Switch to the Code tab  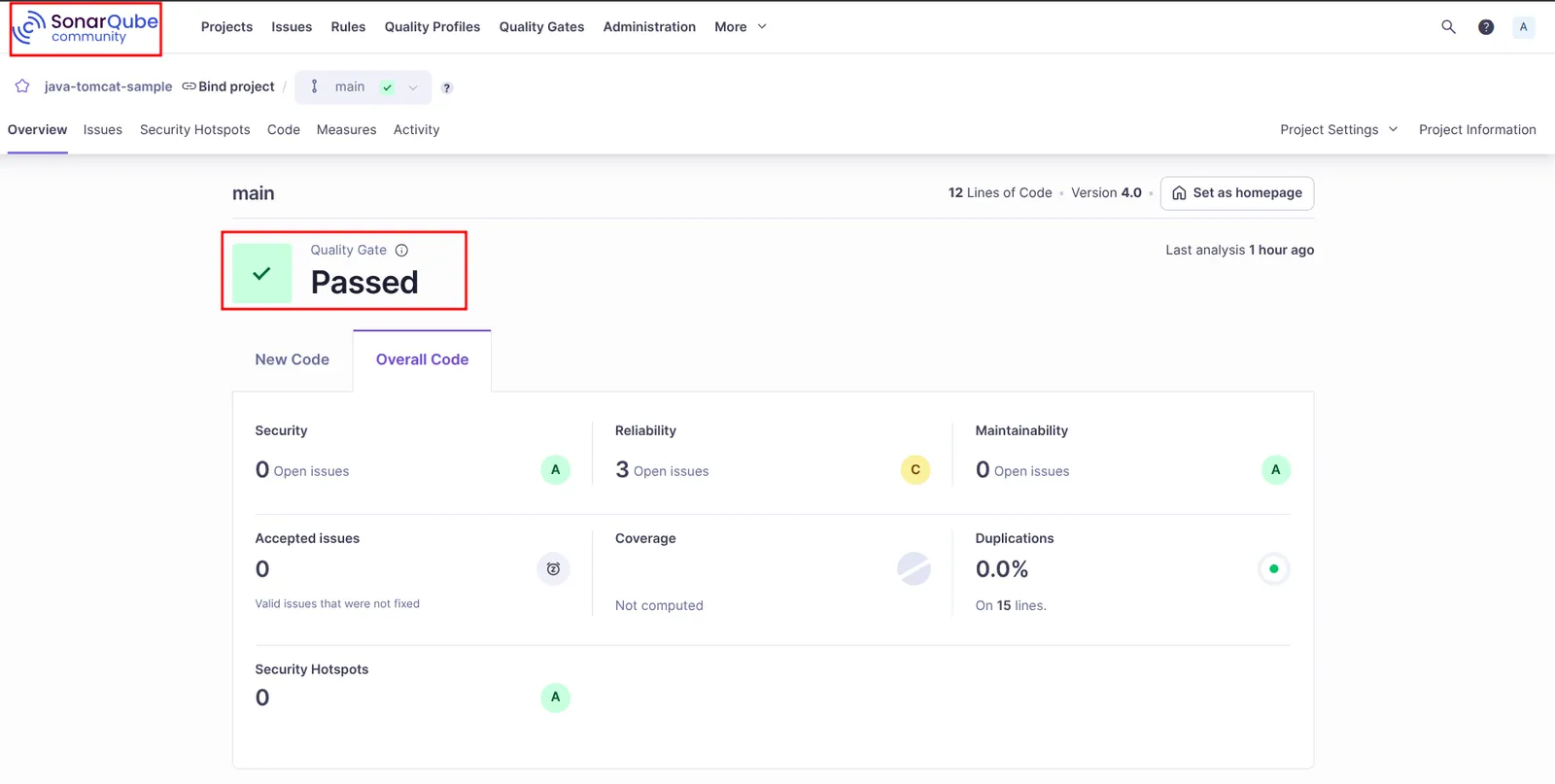pyautogui.click(x=284, y=130)
